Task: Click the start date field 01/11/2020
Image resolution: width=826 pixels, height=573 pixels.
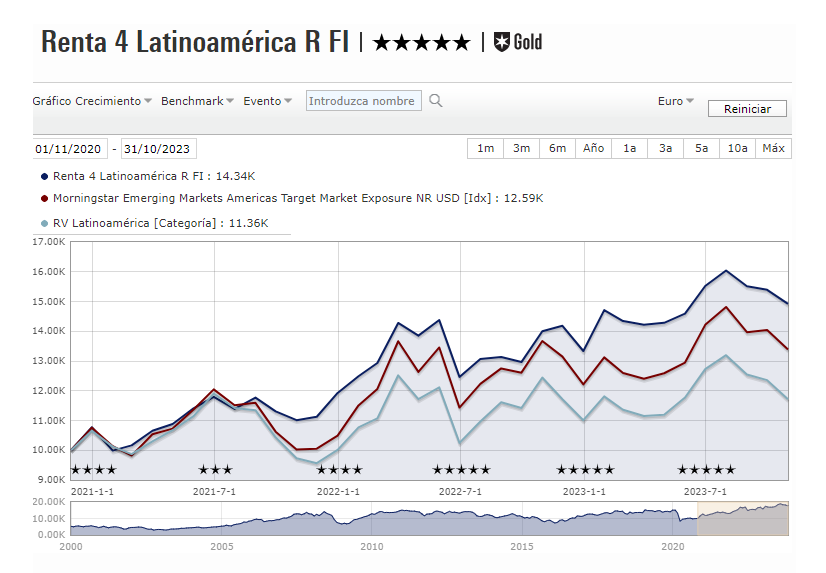Action: 70,149
